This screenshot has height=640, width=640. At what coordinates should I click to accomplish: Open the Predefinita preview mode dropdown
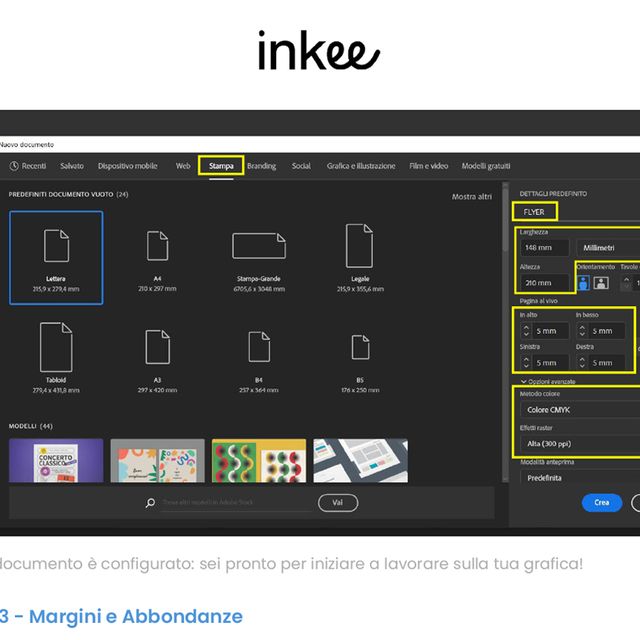click(580, 478)
